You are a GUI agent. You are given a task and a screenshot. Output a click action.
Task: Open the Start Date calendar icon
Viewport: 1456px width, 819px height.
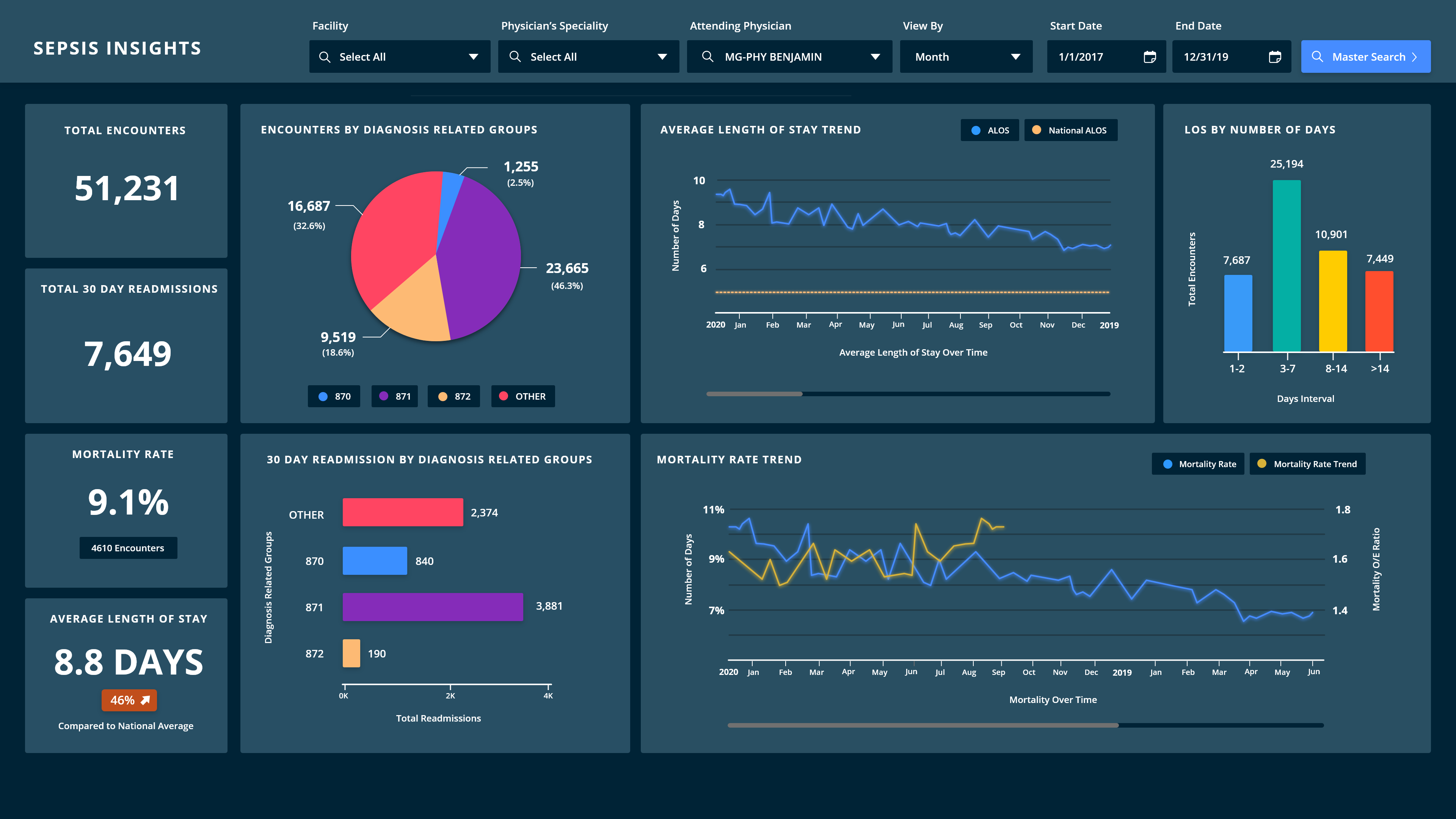pyautogui.click(x=1150, y=57)
